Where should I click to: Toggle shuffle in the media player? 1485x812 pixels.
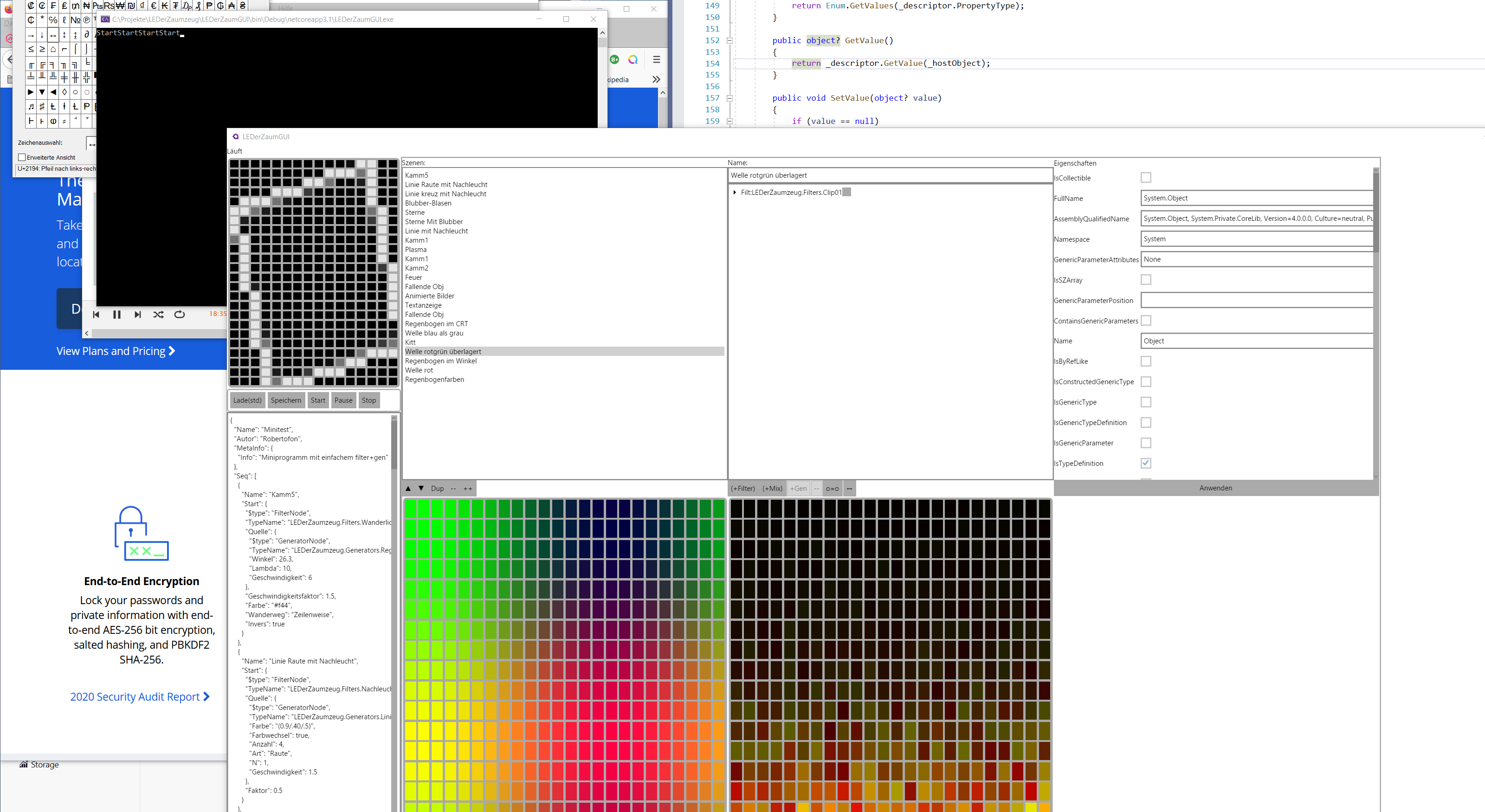click(158, 315)
